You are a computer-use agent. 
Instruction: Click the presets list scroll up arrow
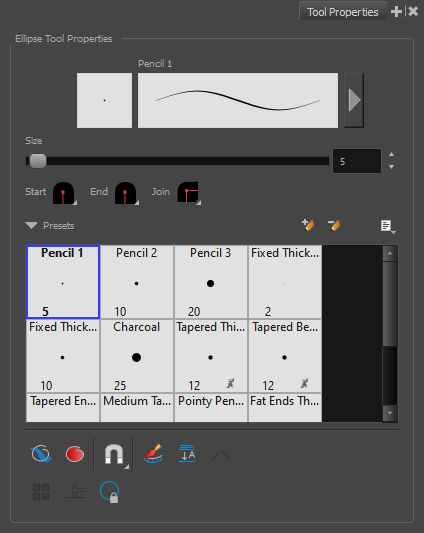390,254
